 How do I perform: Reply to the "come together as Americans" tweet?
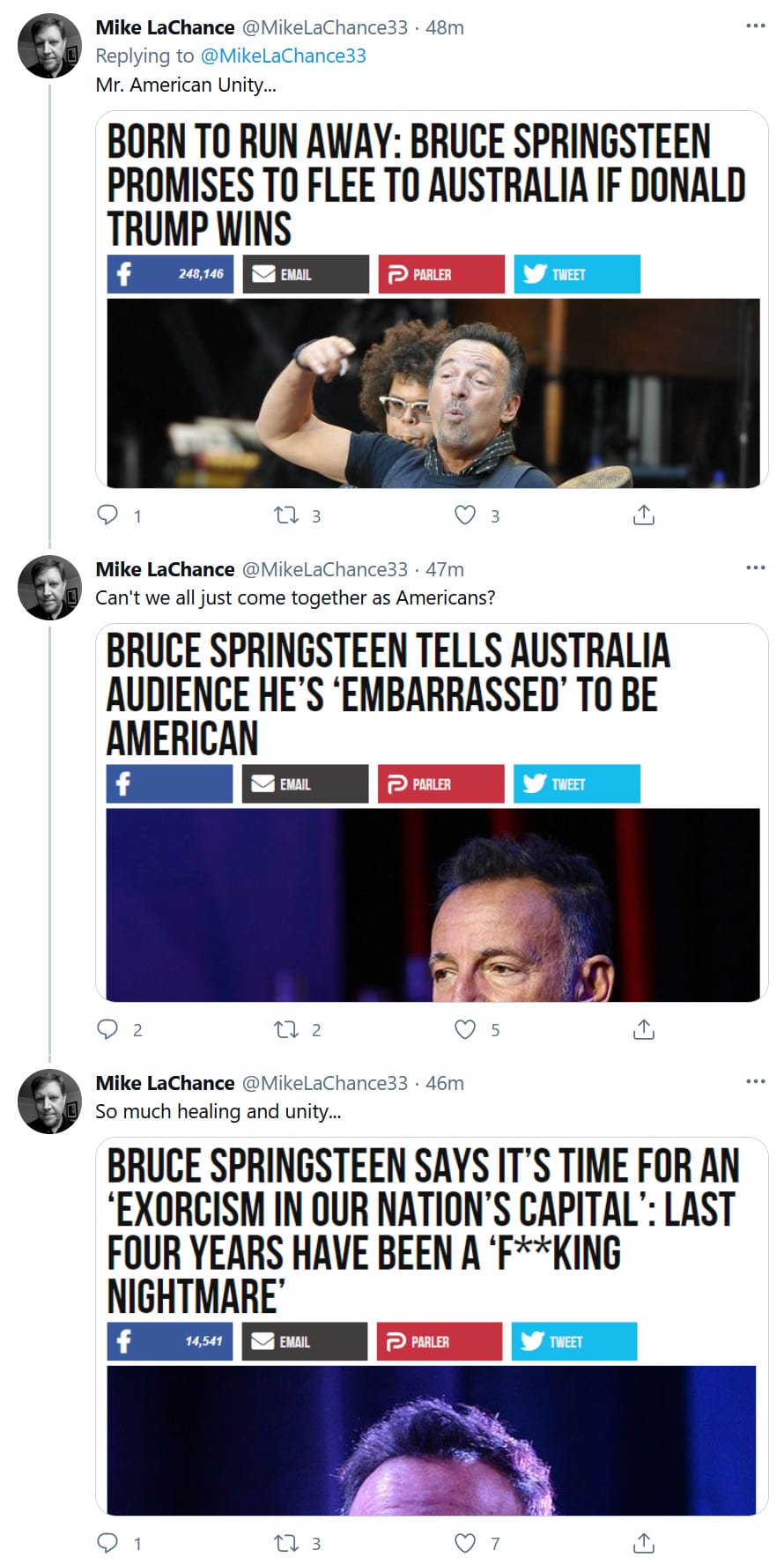click(x=107, y=1028)
